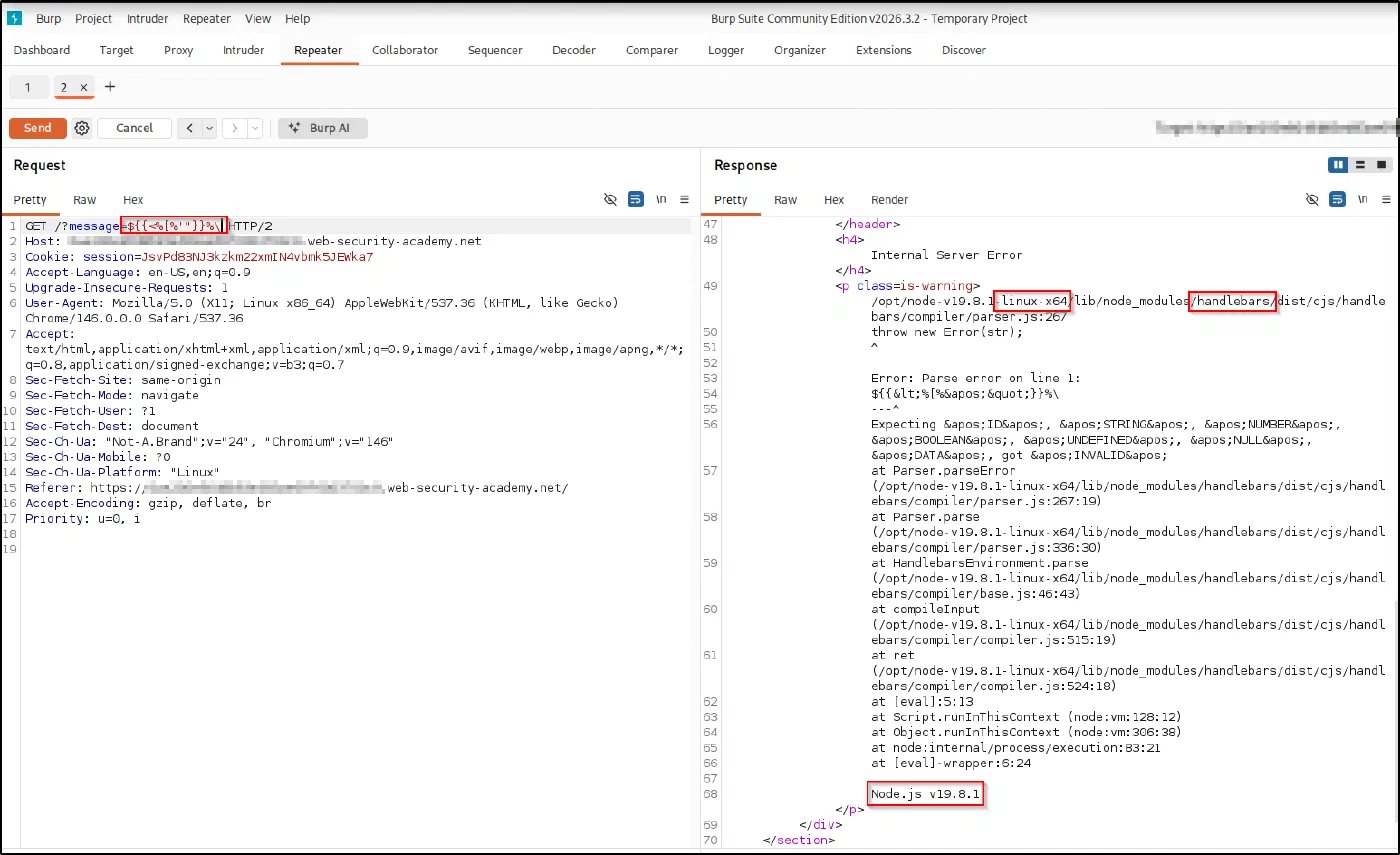Click the User-Agent header line in request
Image resolution: width=1400 pixels, height=855 pixels.
(322, 310)
